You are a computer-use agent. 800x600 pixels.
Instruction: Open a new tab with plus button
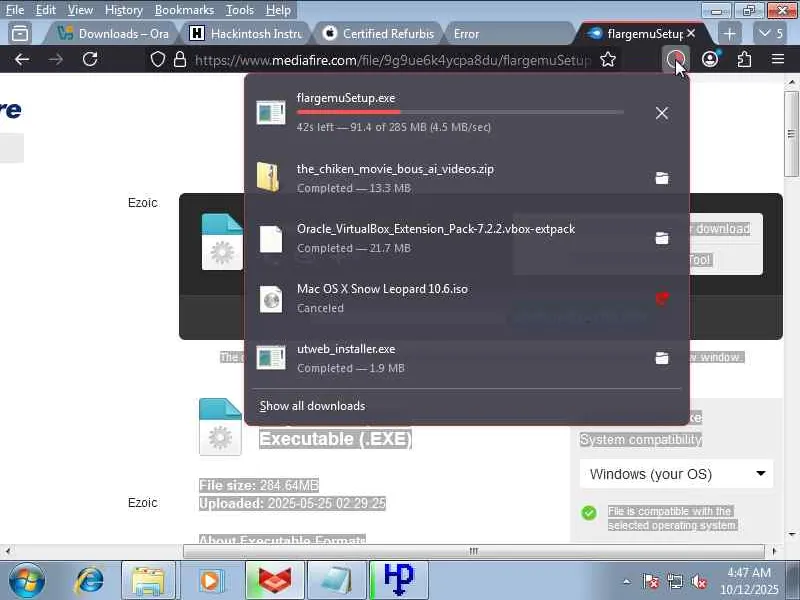point(730,34)
